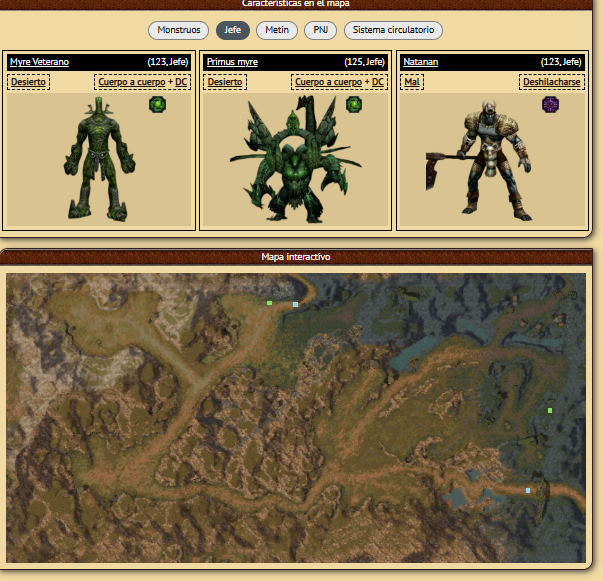Click the purple element icon on Natanan card

point(549,104)
